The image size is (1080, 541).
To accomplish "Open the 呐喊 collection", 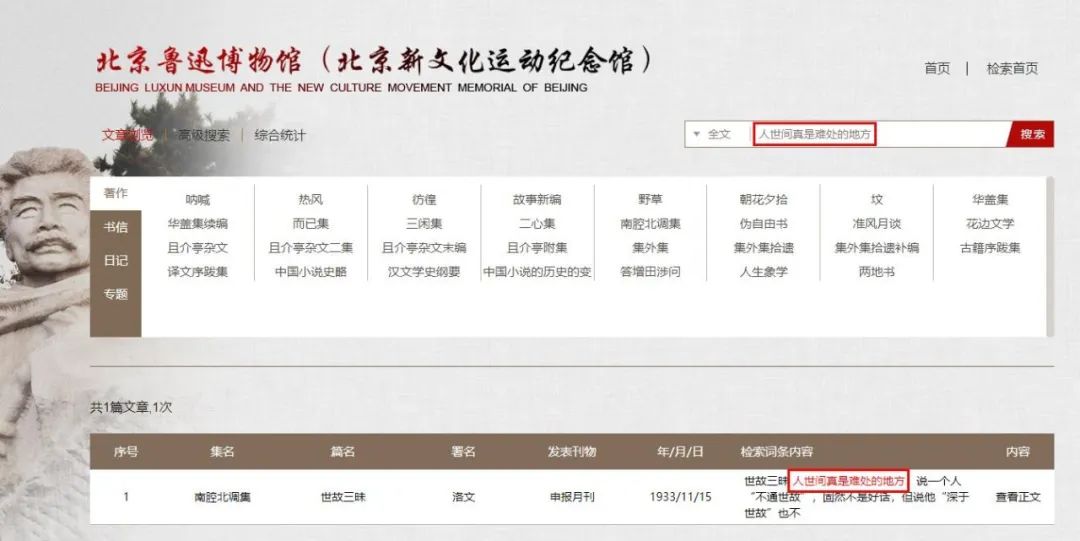I will coord(198,199).
